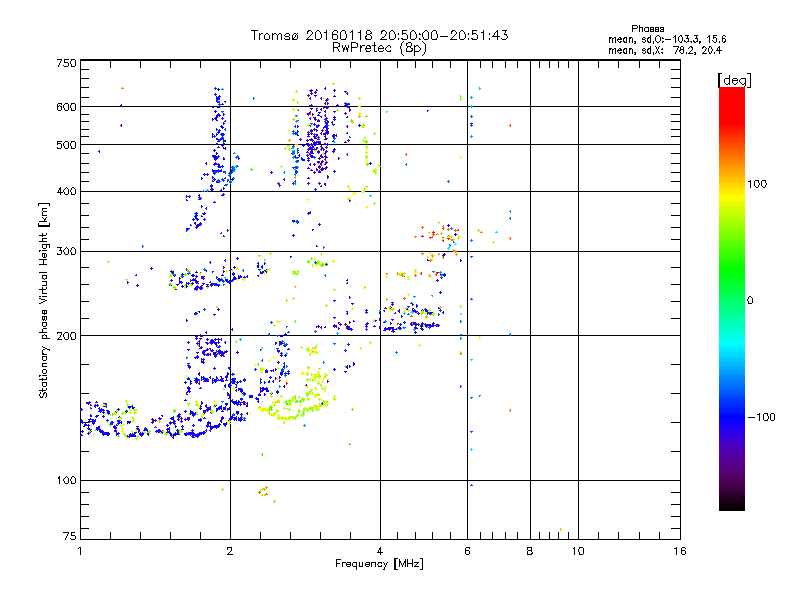Click the x-axis tick label '4'
Screen dimensions: 800x600
(380, 551)
